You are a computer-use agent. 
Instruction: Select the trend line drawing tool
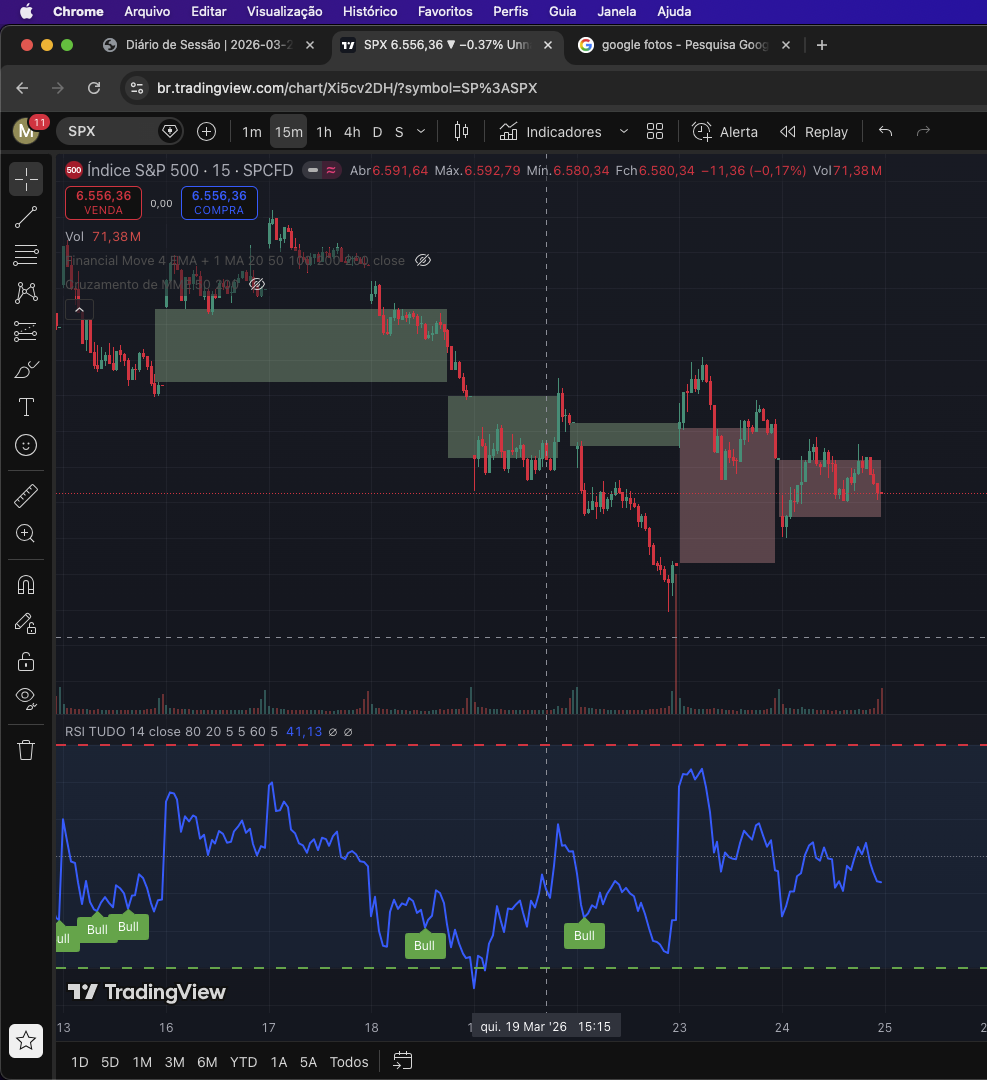tap(26, 217)
